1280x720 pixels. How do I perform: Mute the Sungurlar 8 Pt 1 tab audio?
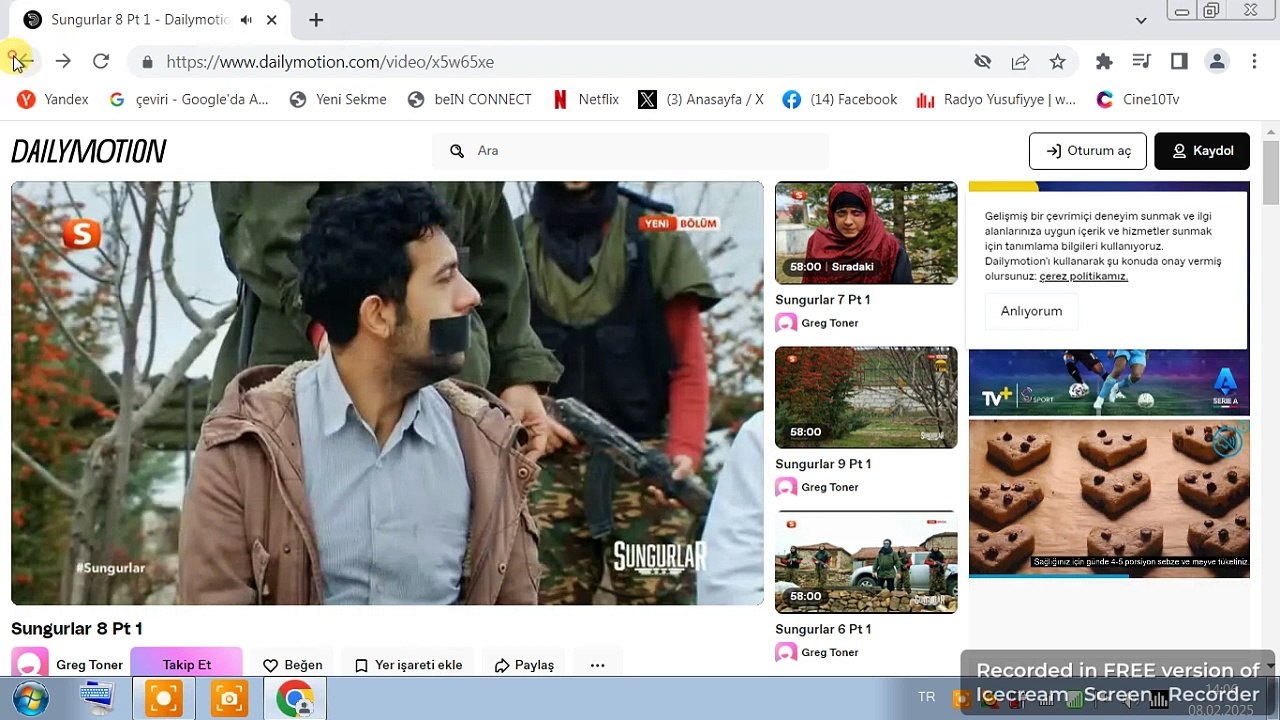246,20
